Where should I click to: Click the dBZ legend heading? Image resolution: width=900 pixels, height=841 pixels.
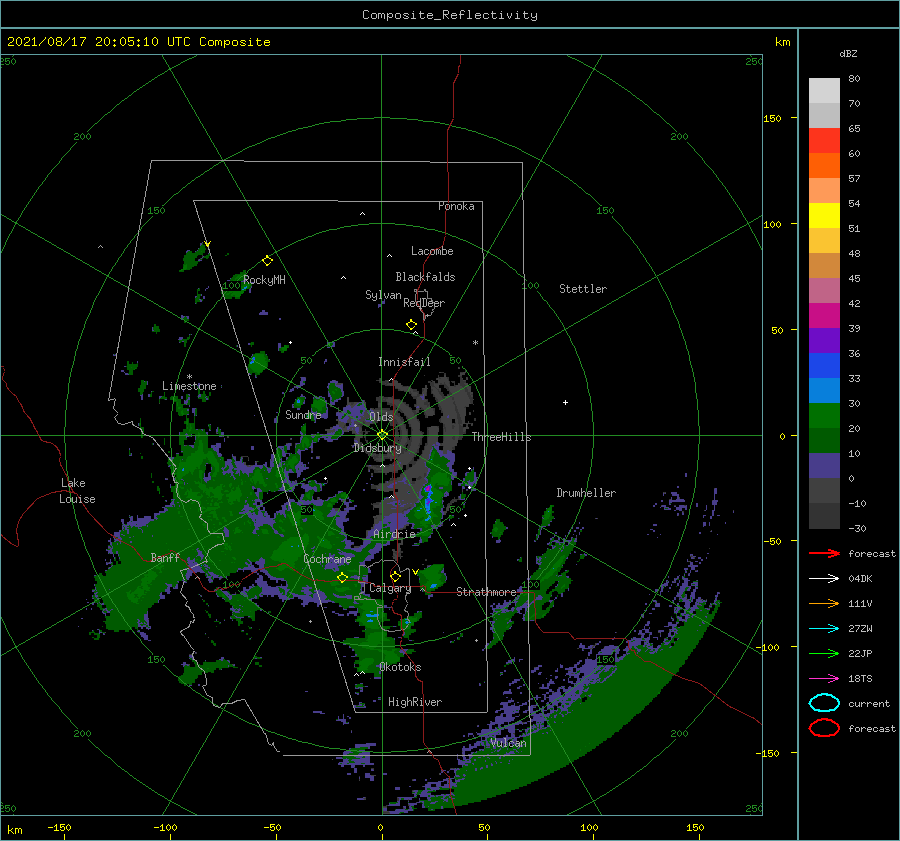[x=848, y=53]
